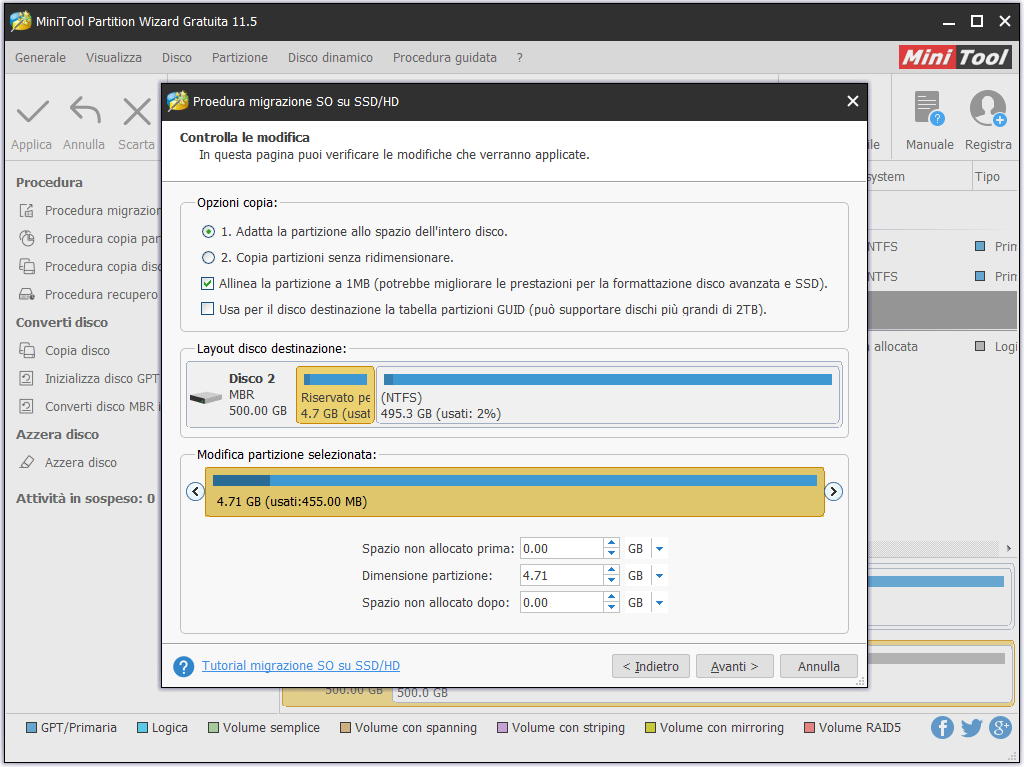Open the Manuale help book icon
The height and width of the screenshot is (767, 1025).
pyautogui.click(x=929, y=109)
